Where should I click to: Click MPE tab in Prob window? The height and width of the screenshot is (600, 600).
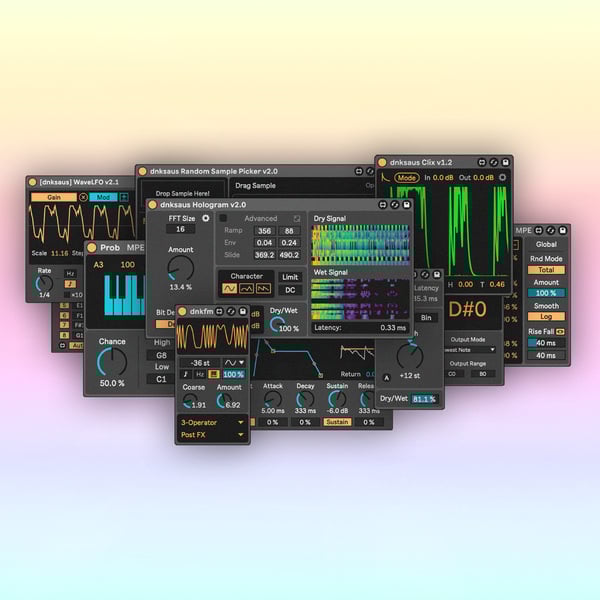click(135, 248)
